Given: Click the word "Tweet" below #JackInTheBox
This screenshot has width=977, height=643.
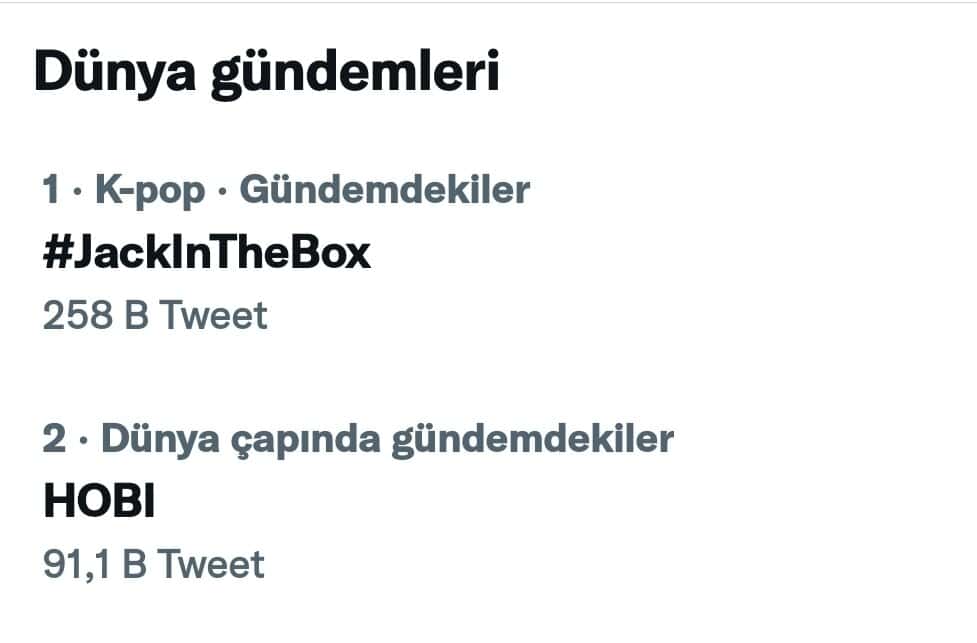Looking at the screenshot, I should pos(215,315).
